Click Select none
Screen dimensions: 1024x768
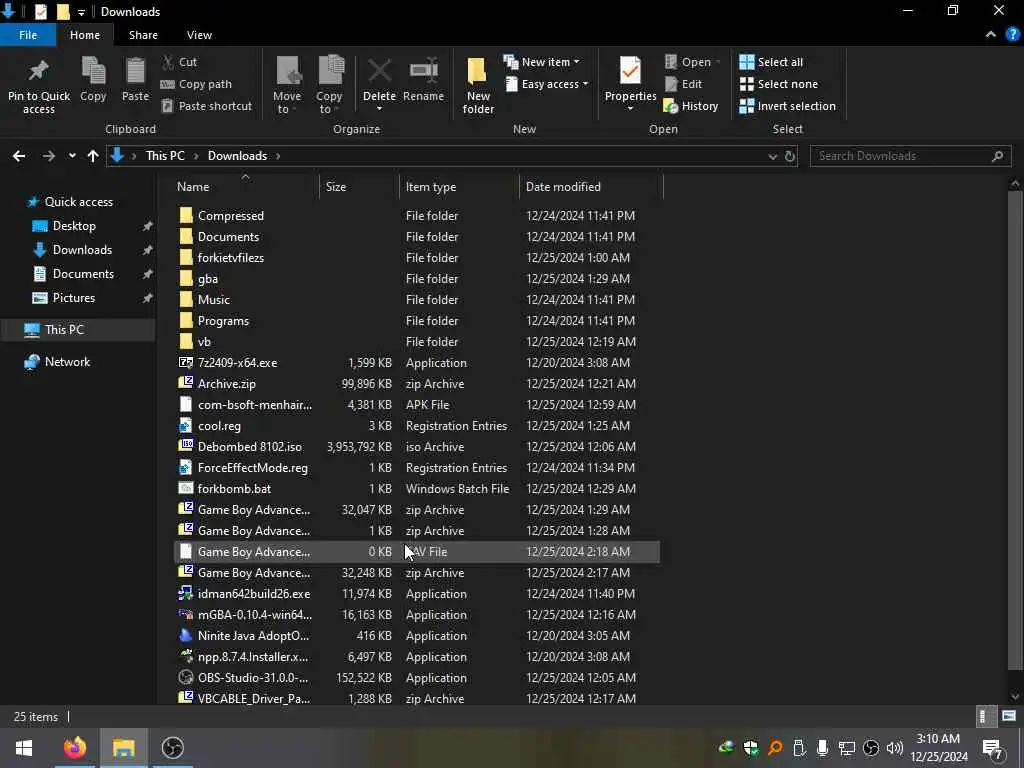778,84
